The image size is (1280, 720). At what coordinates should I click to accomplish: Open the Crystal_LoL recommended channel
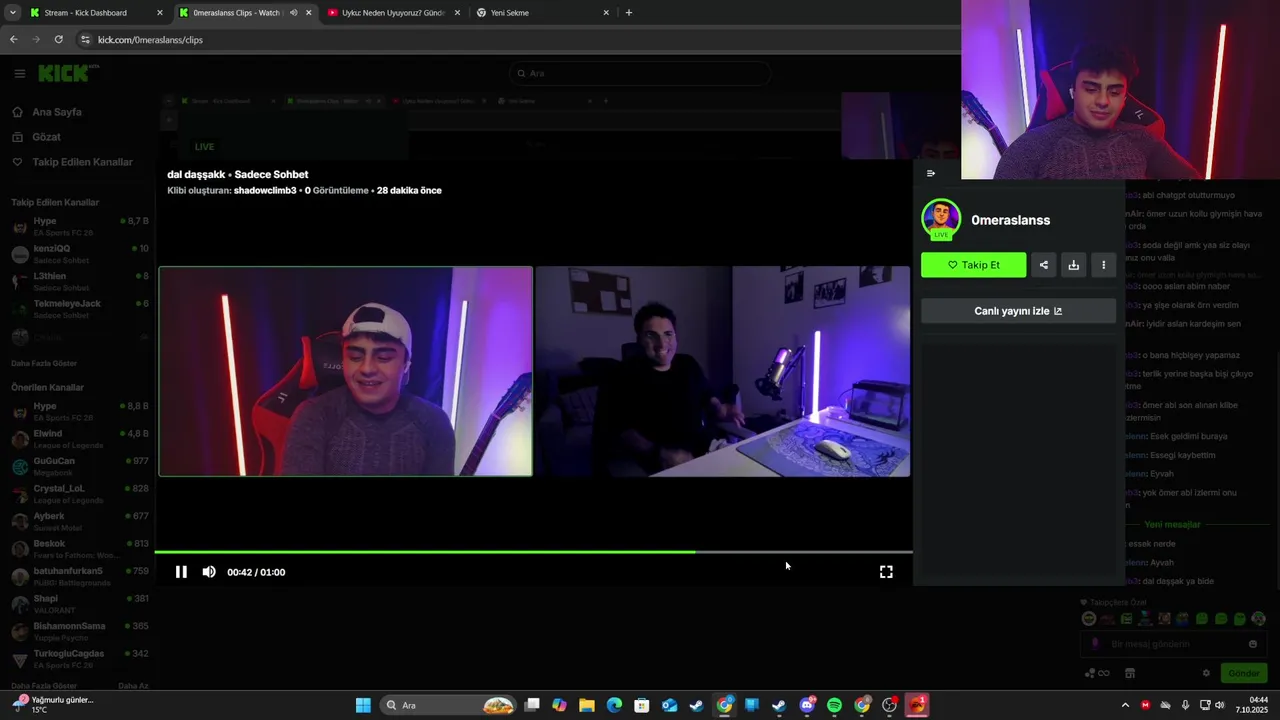80,494
